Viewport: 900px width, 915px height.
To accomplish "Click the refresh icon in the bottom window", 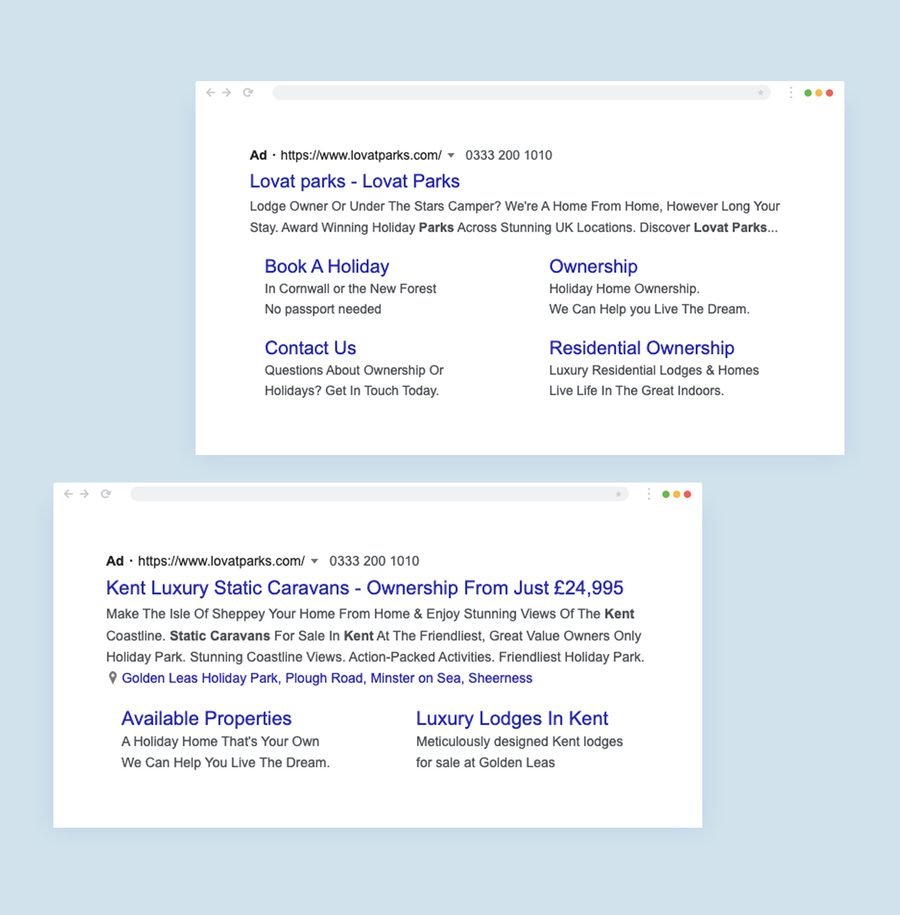I will tap(106, 493).
